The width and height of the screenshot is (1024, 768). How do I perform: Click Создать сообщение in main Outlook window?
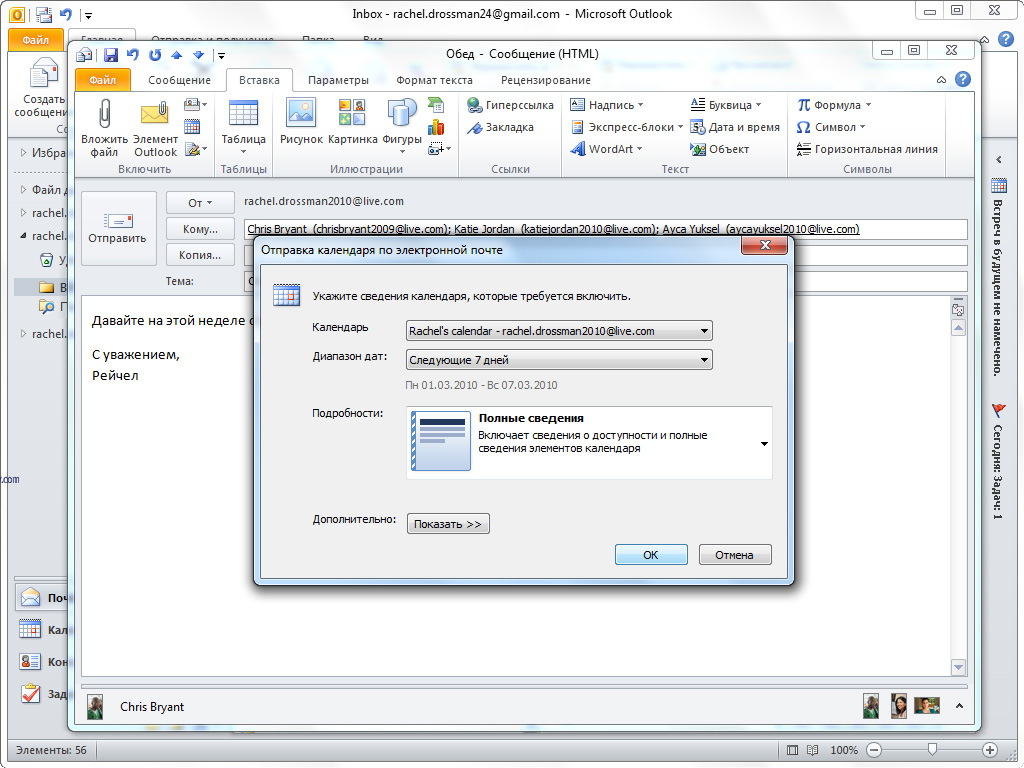[43, 89]
